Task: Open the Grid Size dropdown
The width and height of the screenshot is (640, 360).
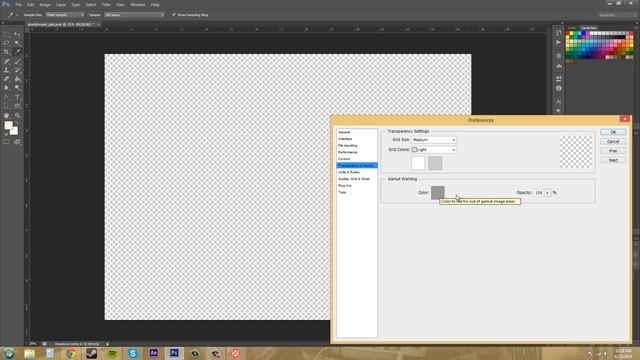Action: [434, 140]
